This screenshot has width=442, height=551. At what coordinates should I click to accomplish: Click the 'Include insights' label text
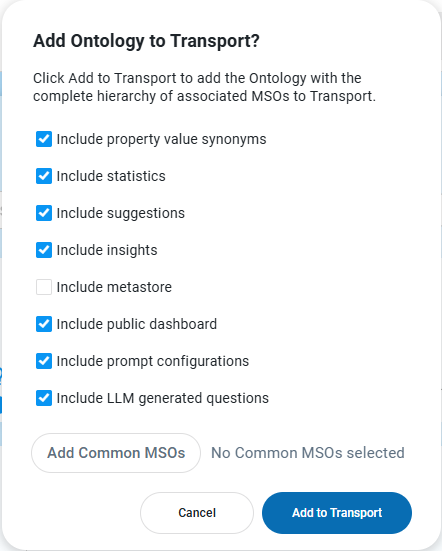click(x=107, y=251)
